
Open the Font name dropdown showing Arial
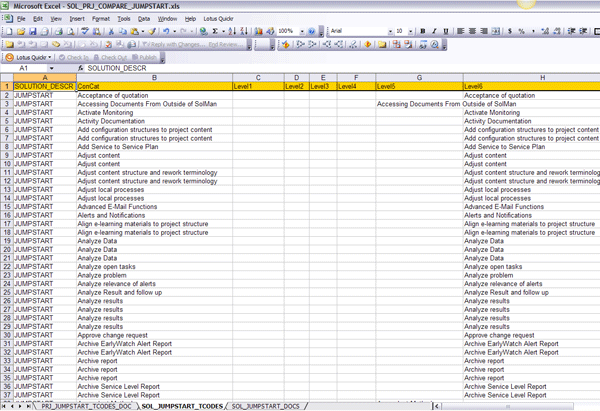[x=390, y=31]
